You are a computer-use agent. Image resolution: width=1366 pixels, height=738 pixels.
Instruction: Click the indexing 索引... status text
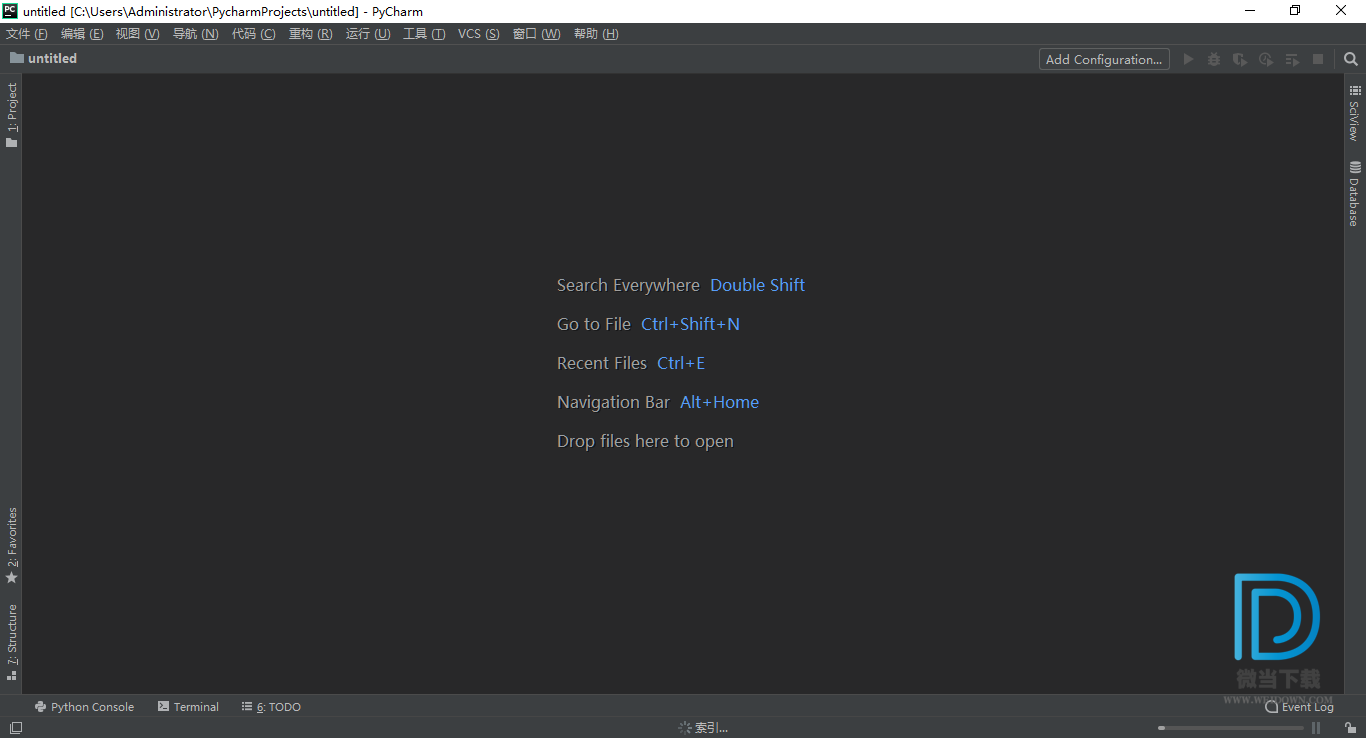[x=711, y=728]
